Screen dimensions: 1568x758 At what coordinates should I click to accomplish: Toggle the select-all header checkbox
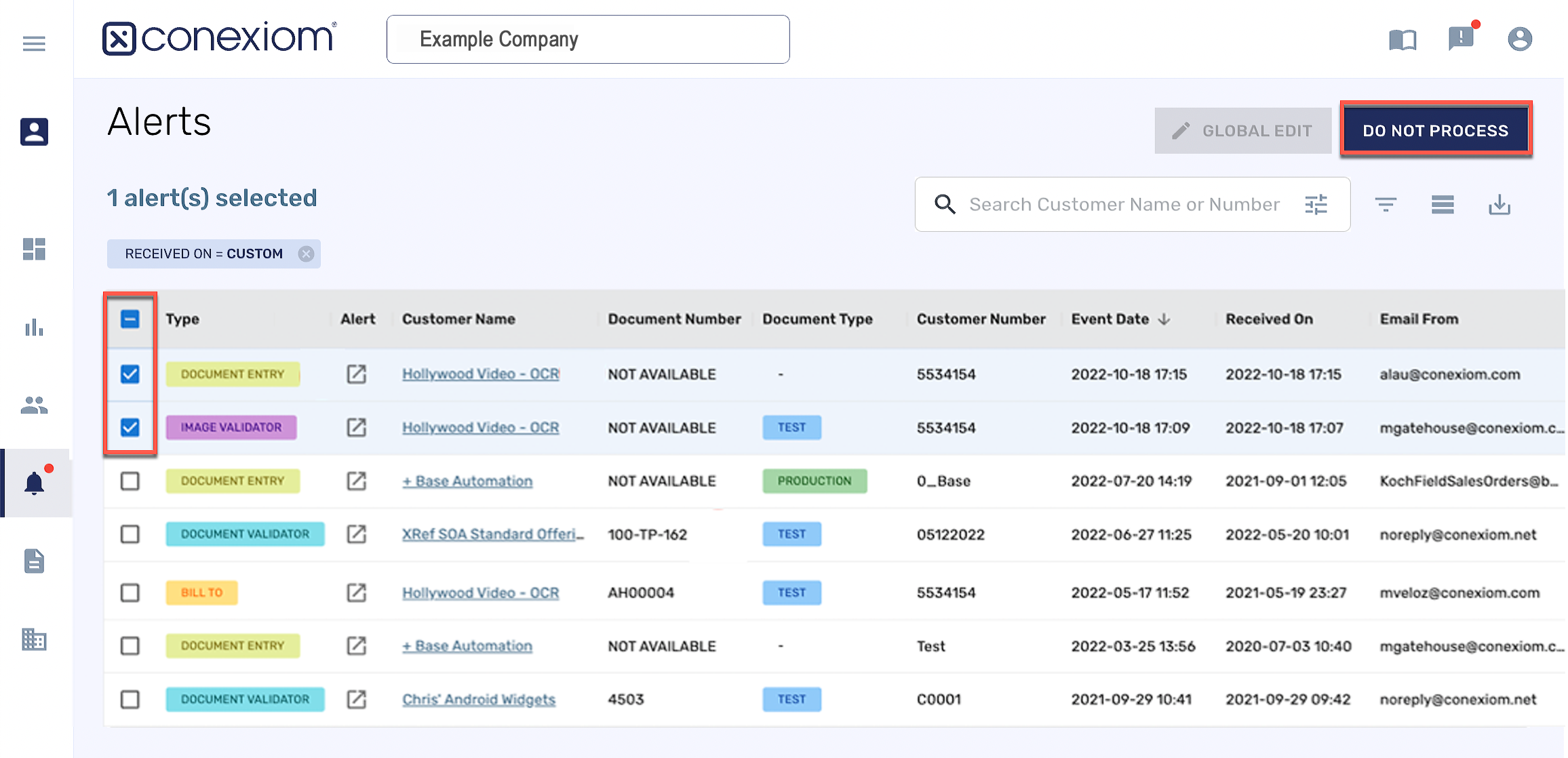tap(130, 319)
